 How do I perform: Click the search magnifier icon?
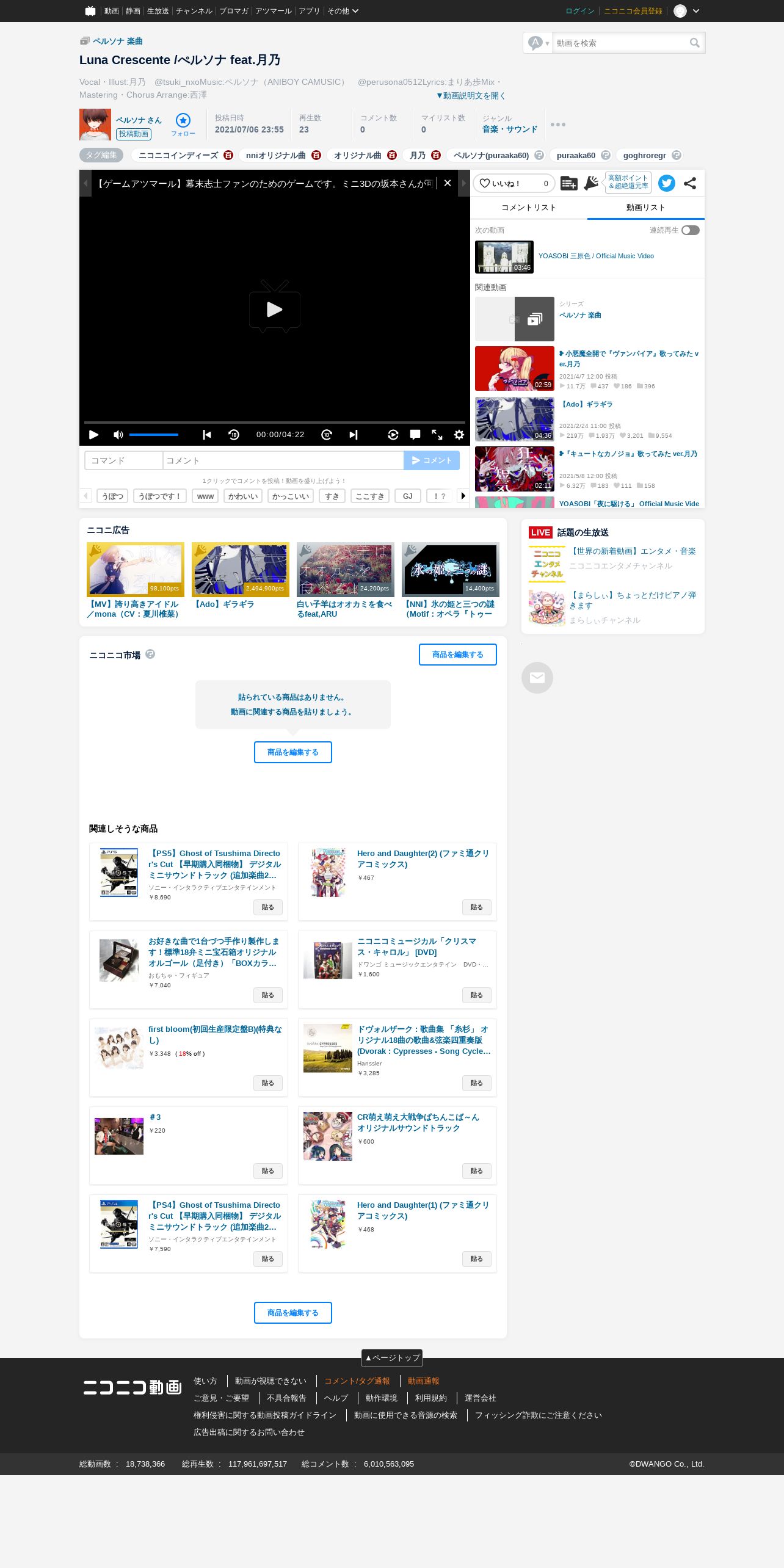695,43
